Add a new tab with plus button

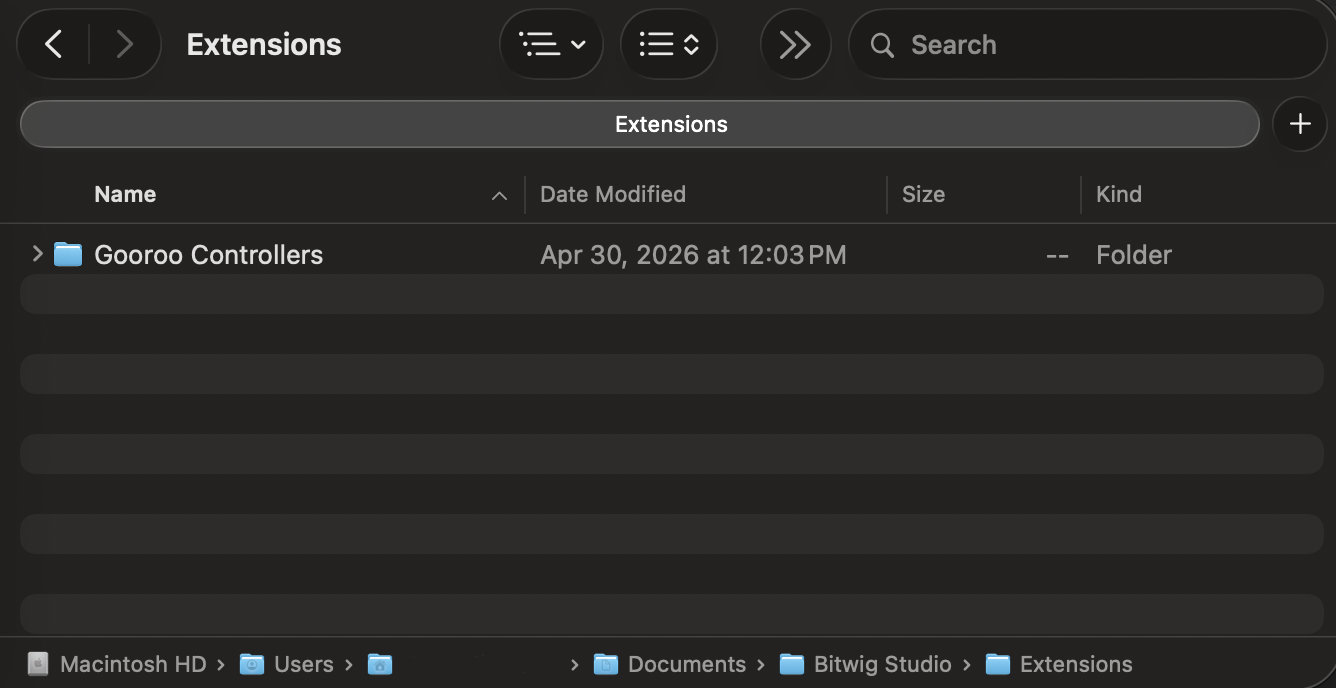1299,124
